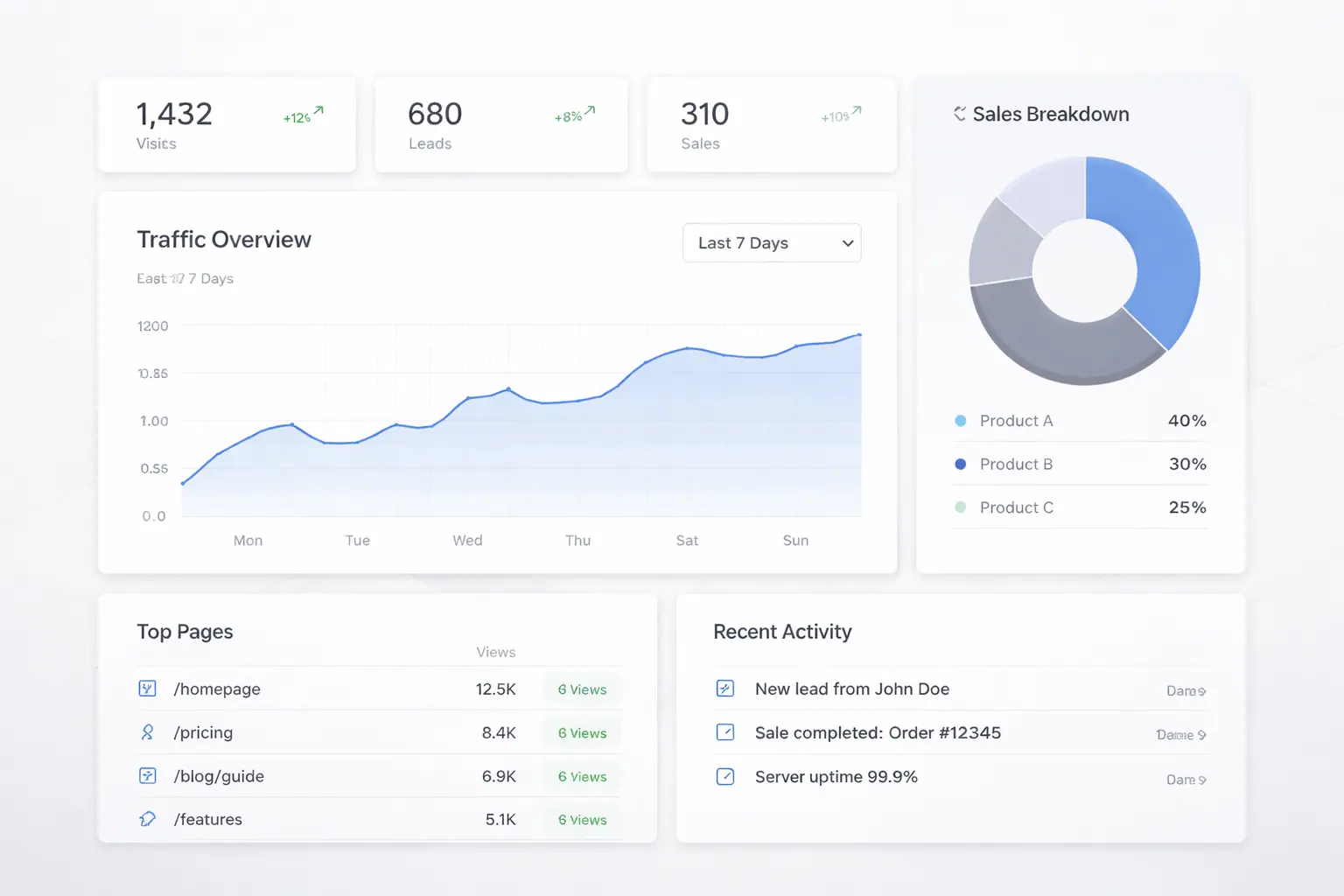Expand the time link on the New lead row
The width and height of the screenshot is (1344, 896).
pyautogui.click(x=1186, y=691)
